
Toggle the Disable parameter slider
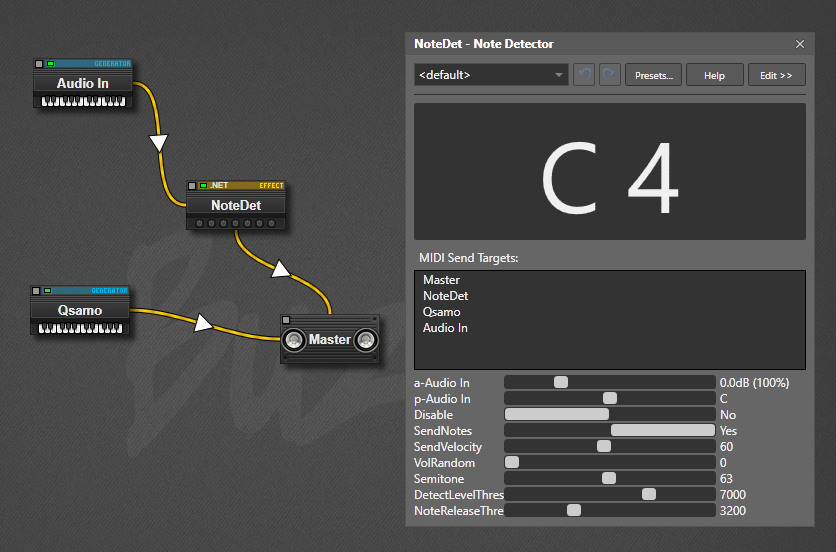(x=557, y=414)
